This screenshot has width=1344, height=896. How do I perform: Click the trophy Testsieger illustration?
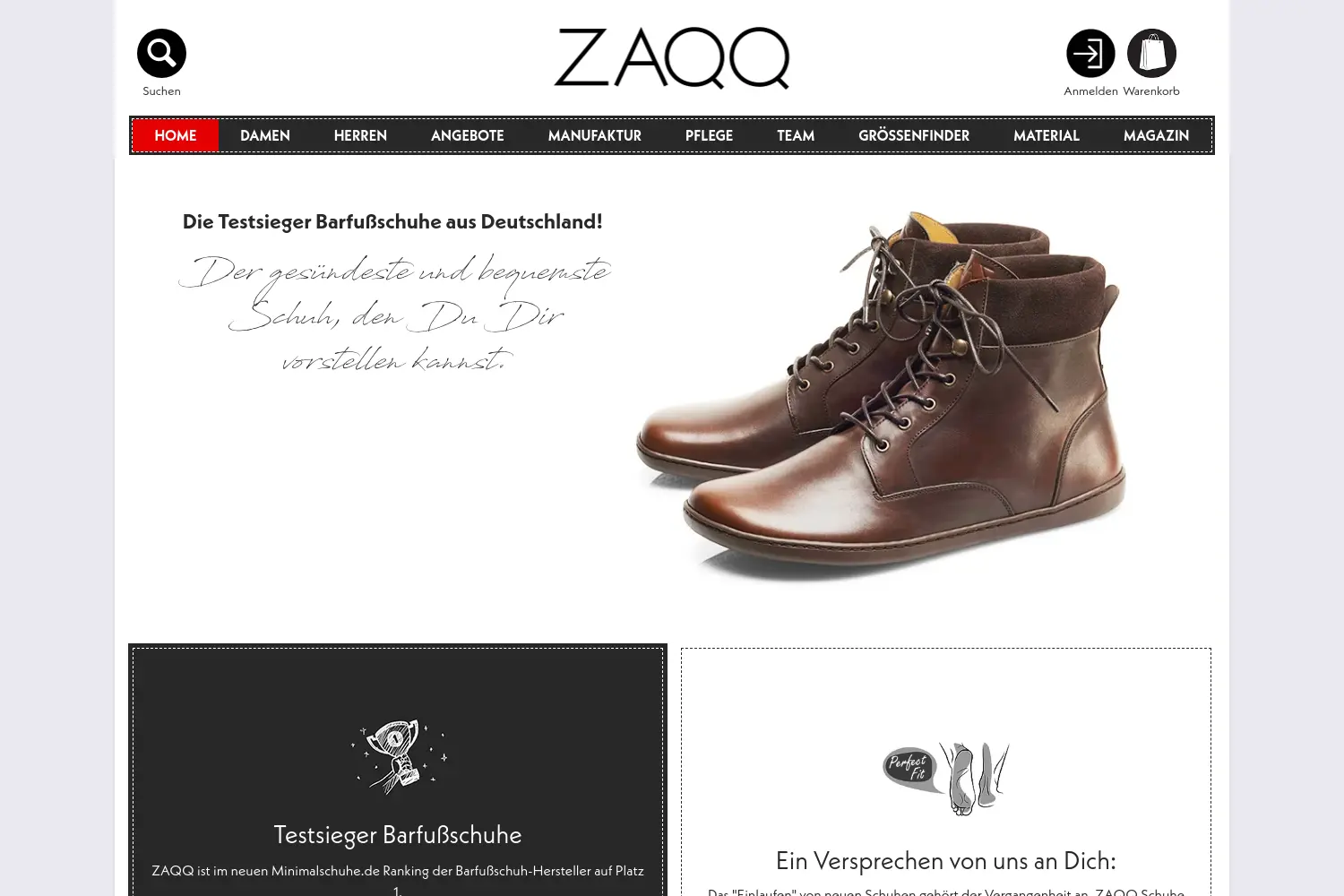click(x=398, y=757)
